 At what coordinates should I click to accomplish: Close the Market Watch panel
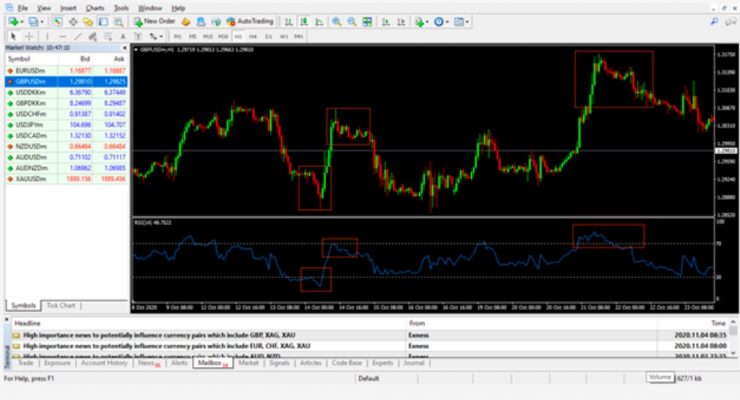tap(126, 47)
